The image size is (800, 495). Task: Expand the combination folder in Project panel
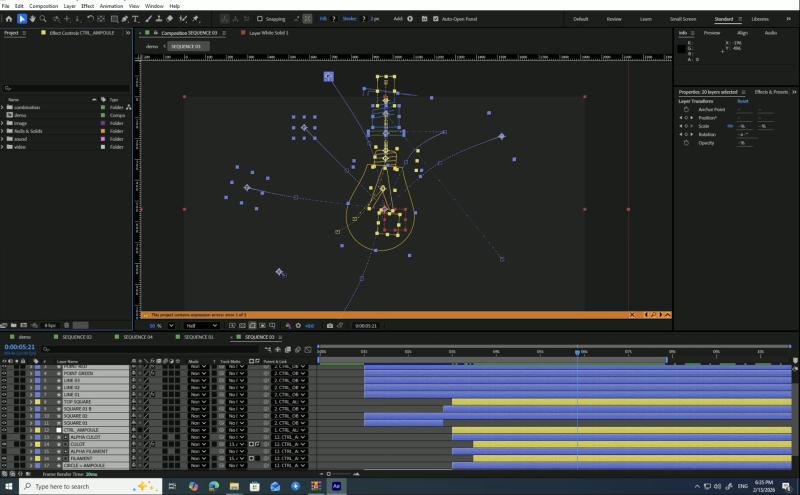pyautogui.click(x=3, y=108)
